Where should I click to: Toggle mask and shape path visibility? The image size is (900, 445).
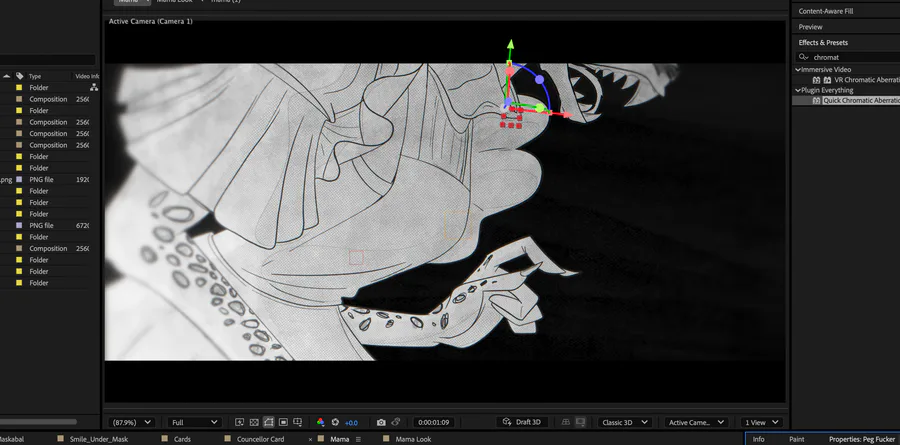pyautogui.click(x=269, y=422)
